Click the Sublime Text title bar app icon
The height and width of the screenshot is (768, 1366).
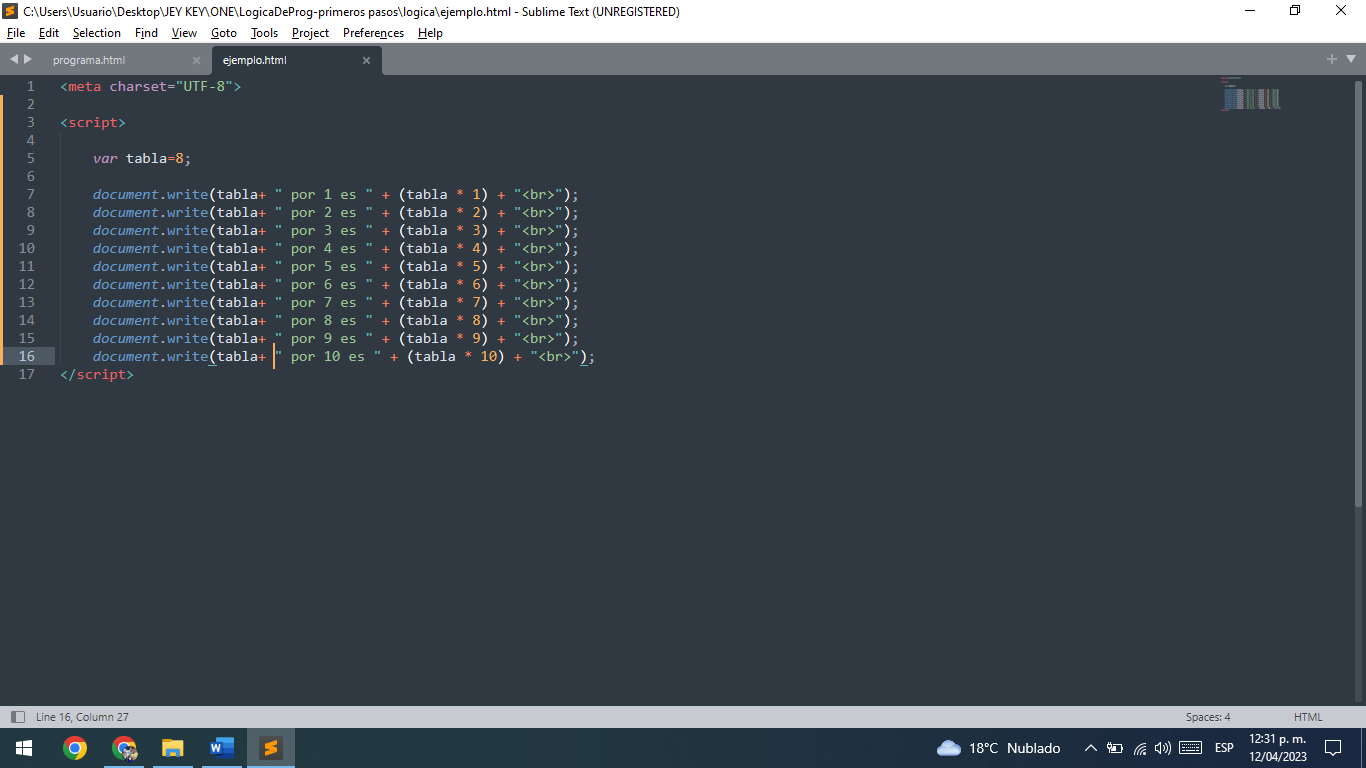pyautogui.click(x=11, y=11)
